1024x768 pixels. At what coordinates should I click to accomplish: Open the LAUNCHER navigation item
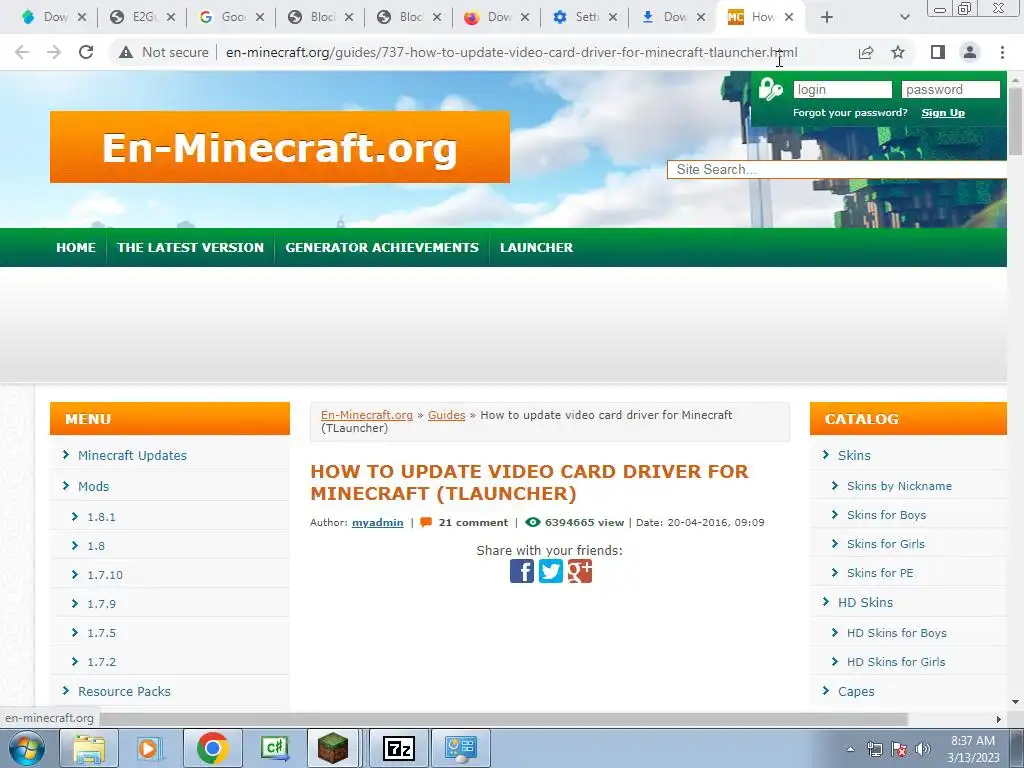537,248
